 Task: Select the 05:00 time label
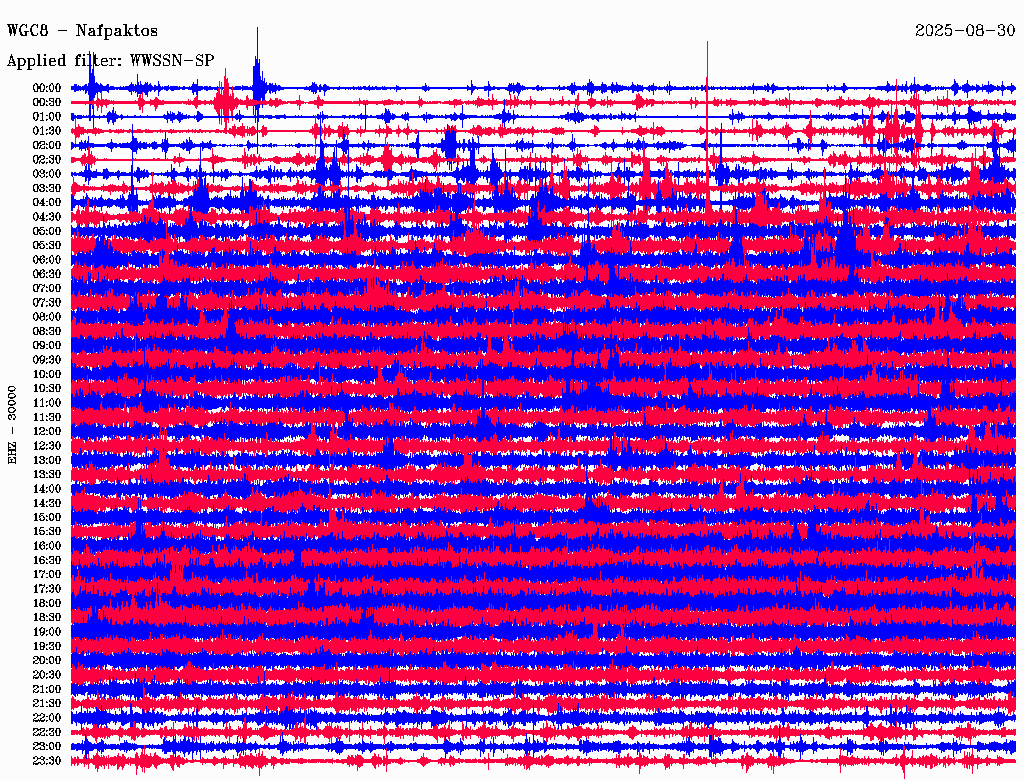click(x=47, y=231)
